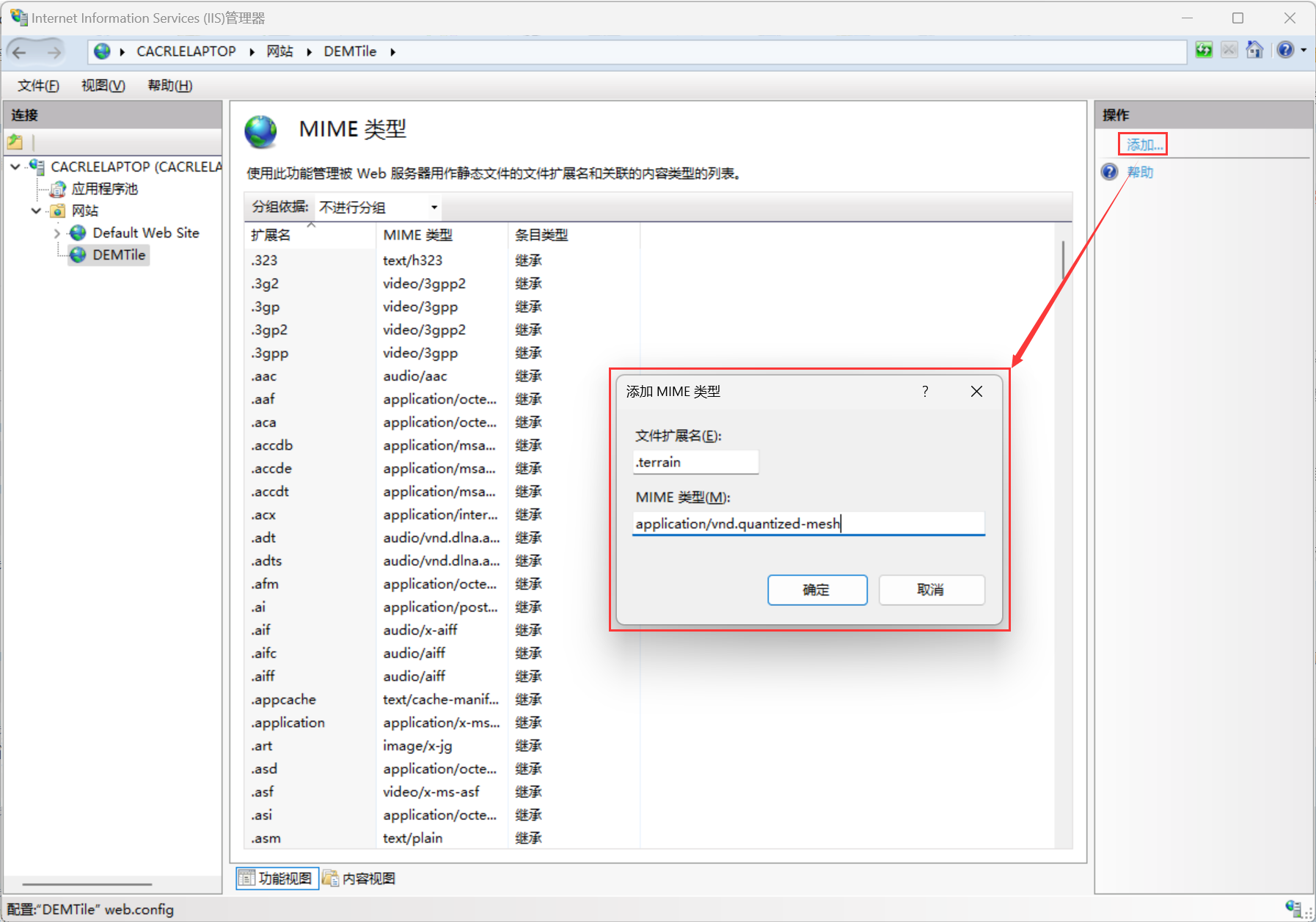Open dropdown arrow next to top help icon
The width and height of the screenshot is (1316, 922).
tap(1304, 51)
